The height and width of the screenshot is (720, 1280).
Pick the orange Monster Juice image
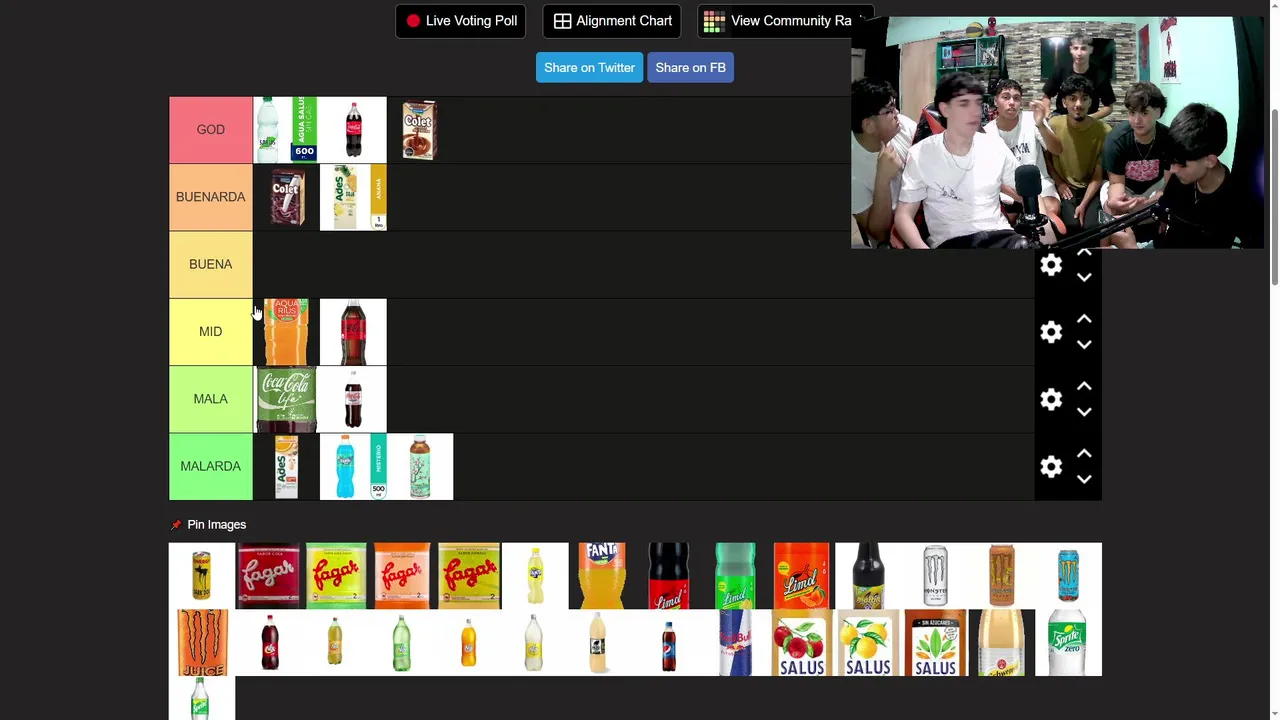[x=202, y=643]
